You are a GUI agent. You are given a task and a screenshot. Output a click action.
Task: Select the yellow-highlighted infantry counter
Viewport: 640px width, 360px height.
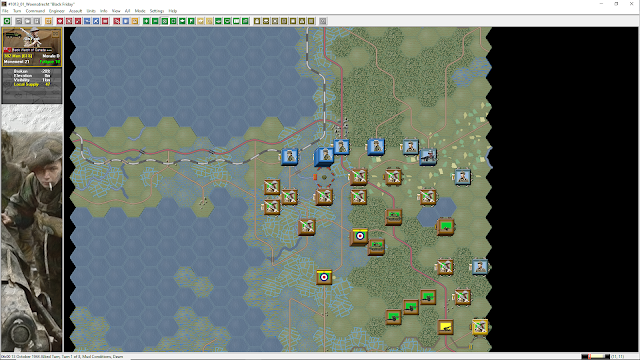480,327
